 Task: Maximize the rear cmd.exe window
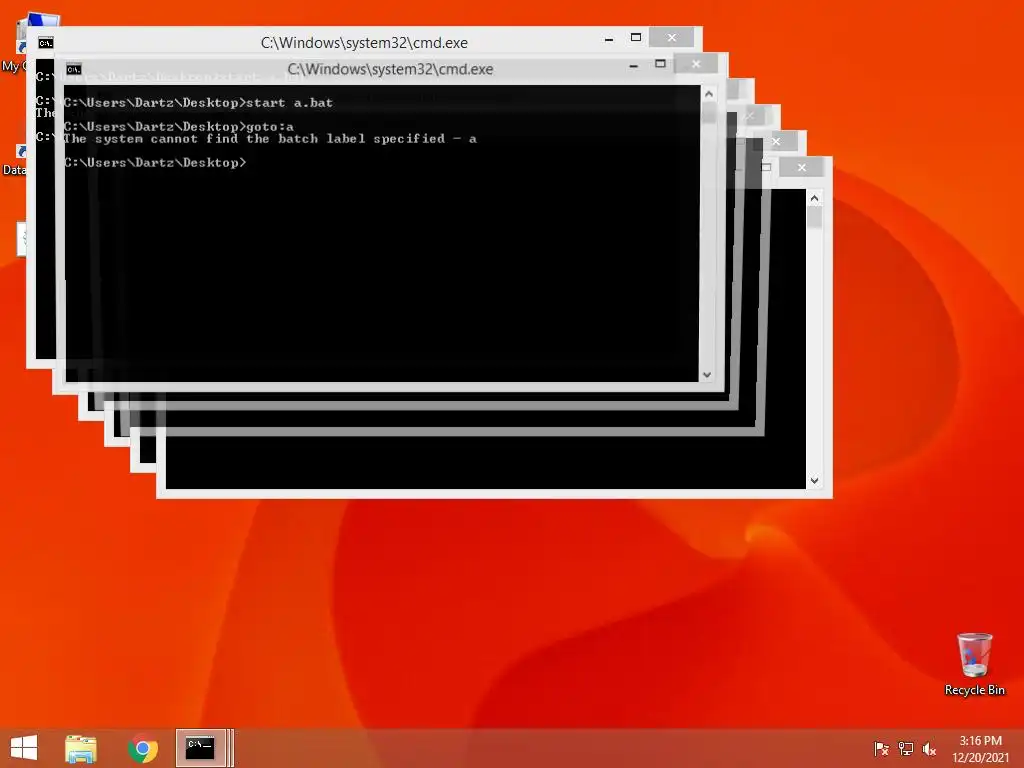635,38
